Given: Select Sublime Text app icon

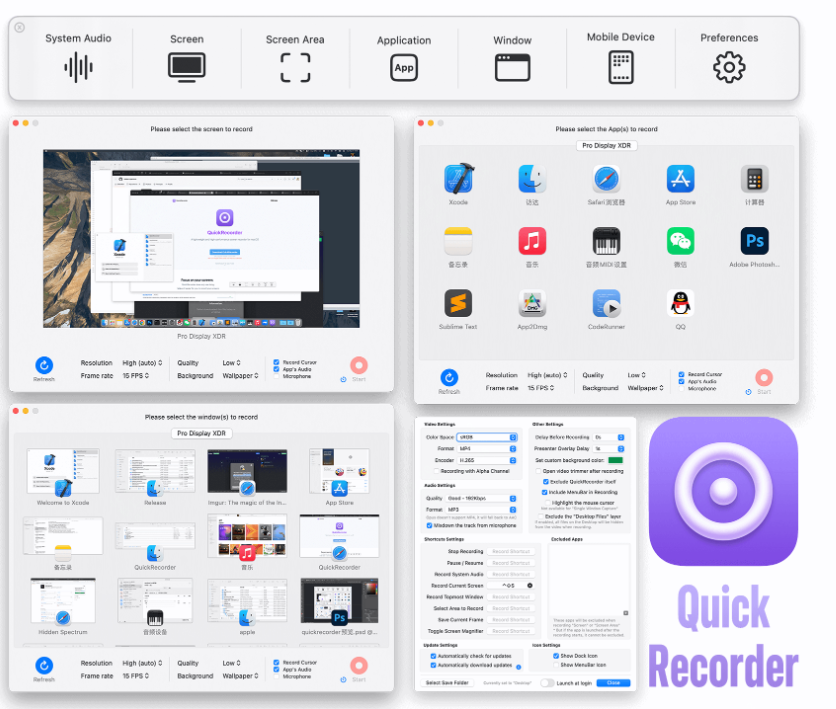Looking at the screenshot, I should (458, 304).
